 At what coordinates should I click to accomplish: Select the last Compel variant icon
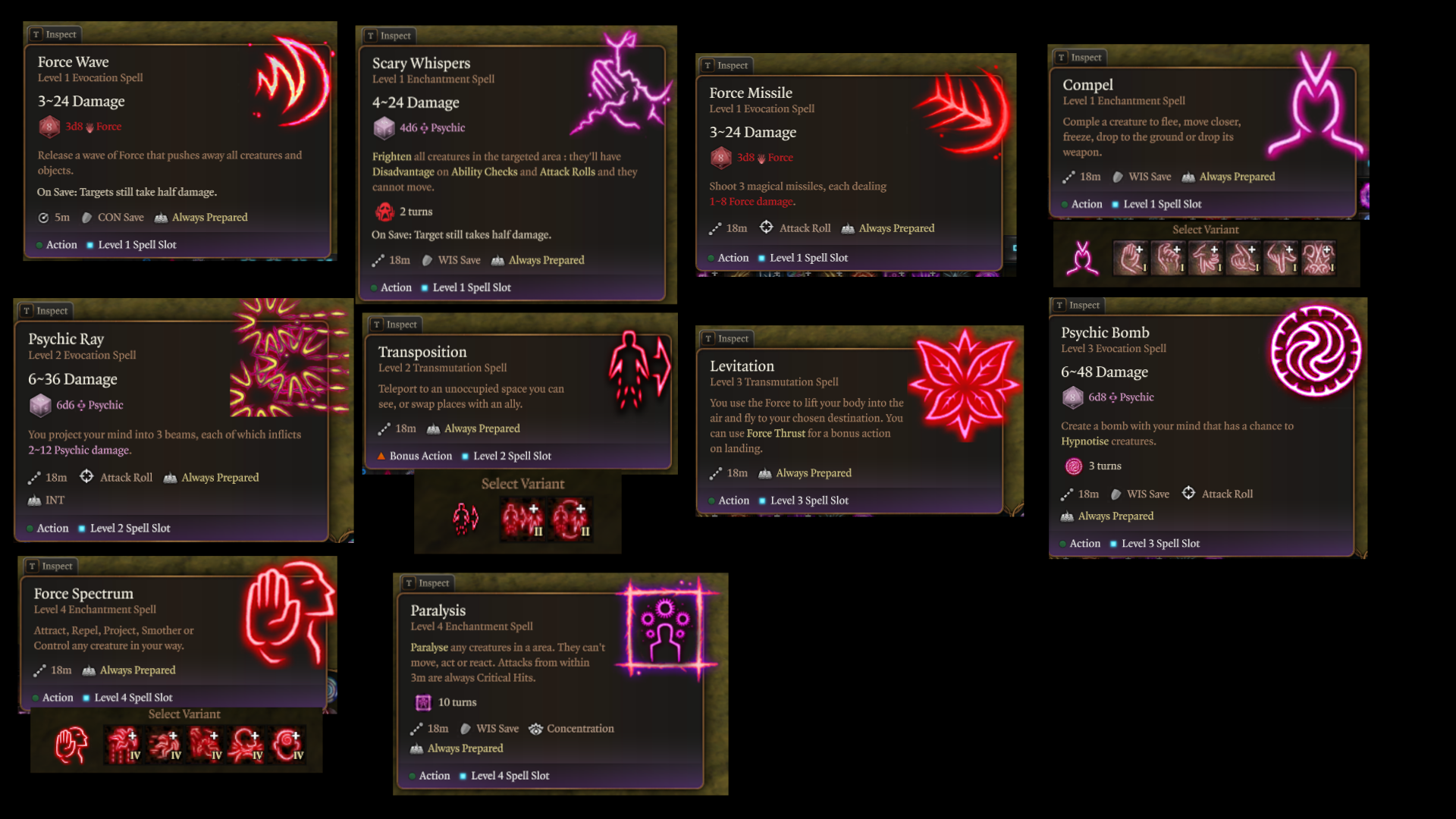pos(1318,258)
